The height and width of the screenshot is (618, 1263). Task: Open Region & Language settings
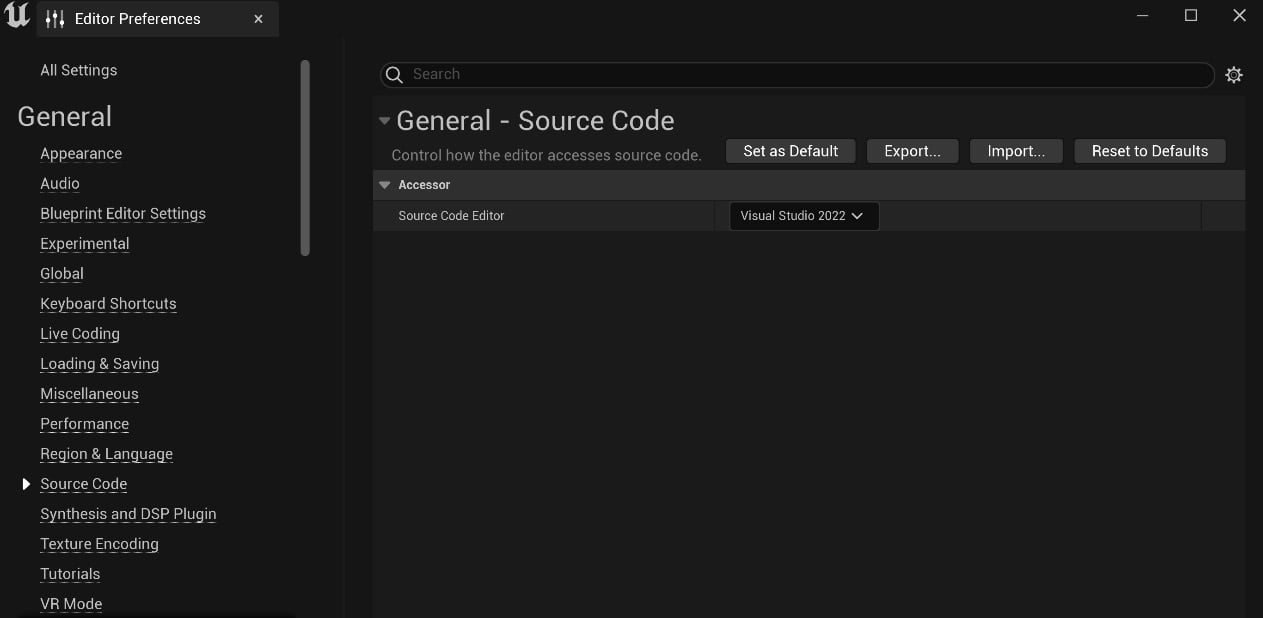pos(106,454)
